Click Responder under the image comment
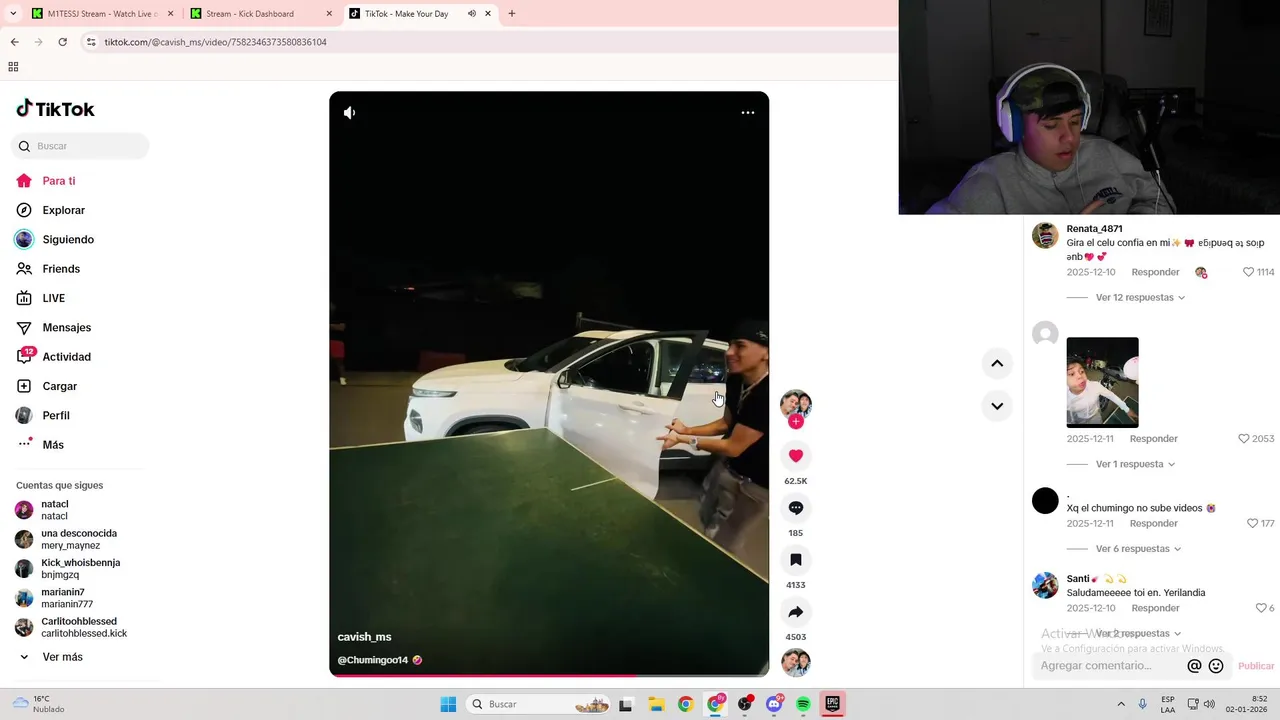The image size is (1280, 720). tap(1154, 439)
